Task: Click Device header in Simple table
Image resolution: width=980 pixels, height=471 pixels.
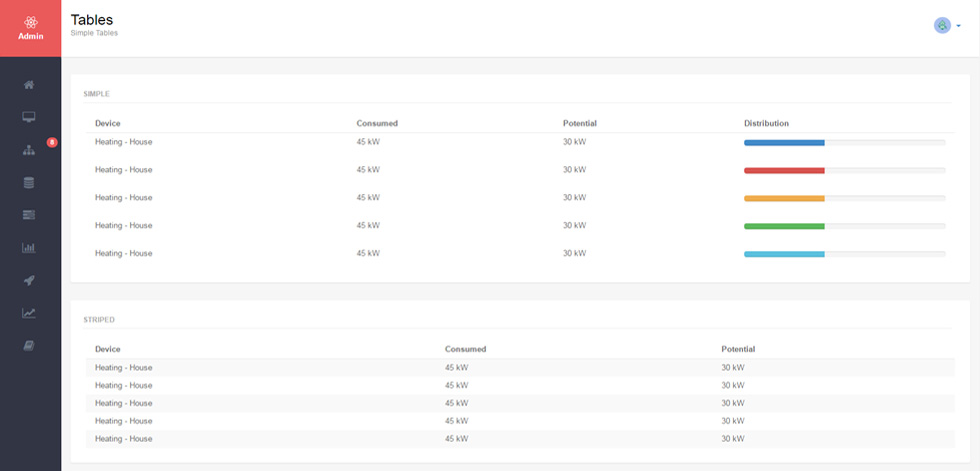Action: 108,124
